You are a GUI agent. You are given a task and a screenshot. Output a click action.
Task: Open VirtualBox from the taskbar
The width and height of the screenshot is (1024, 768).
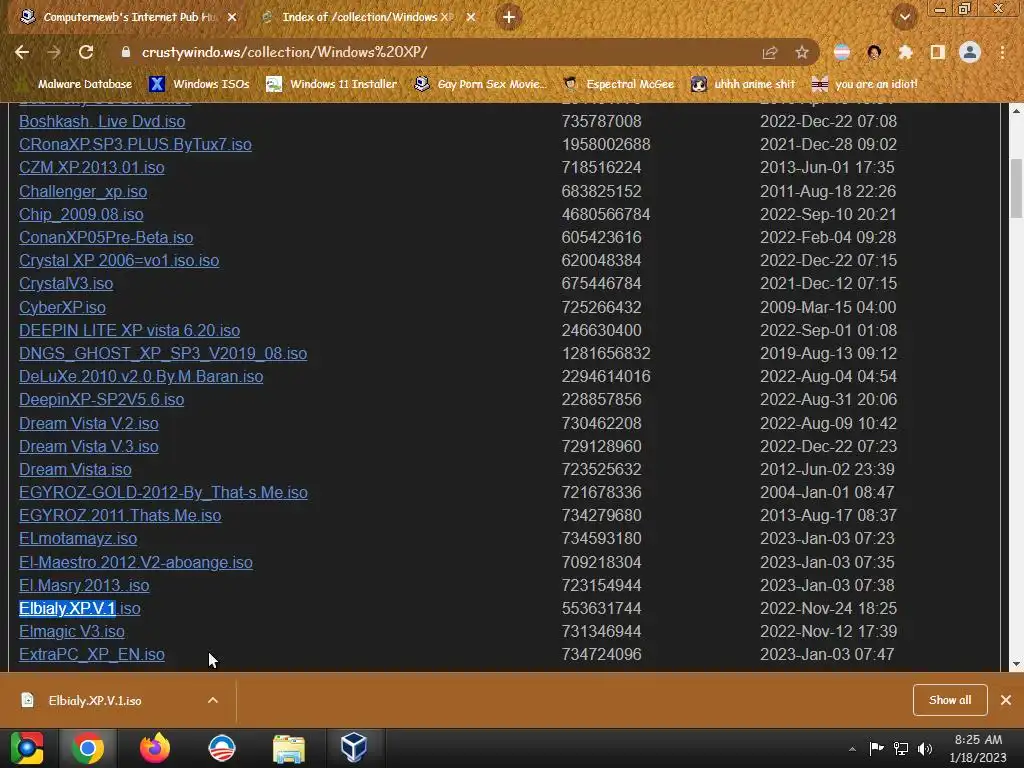pos(354,748)
